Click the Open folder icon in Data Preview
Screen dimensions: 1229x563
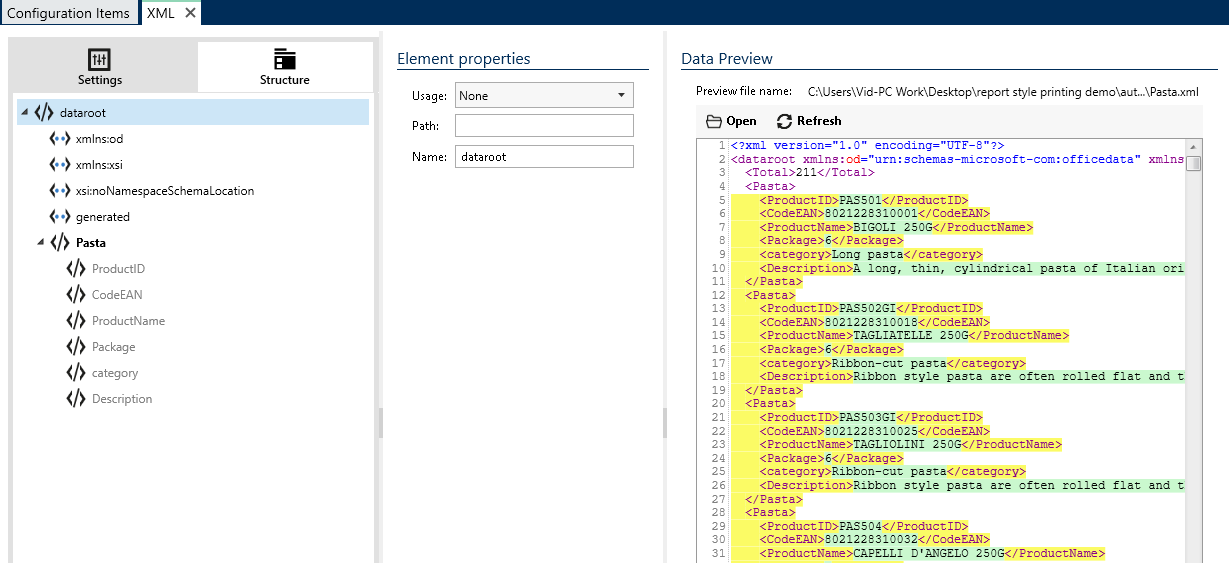(x=713, y=121)
